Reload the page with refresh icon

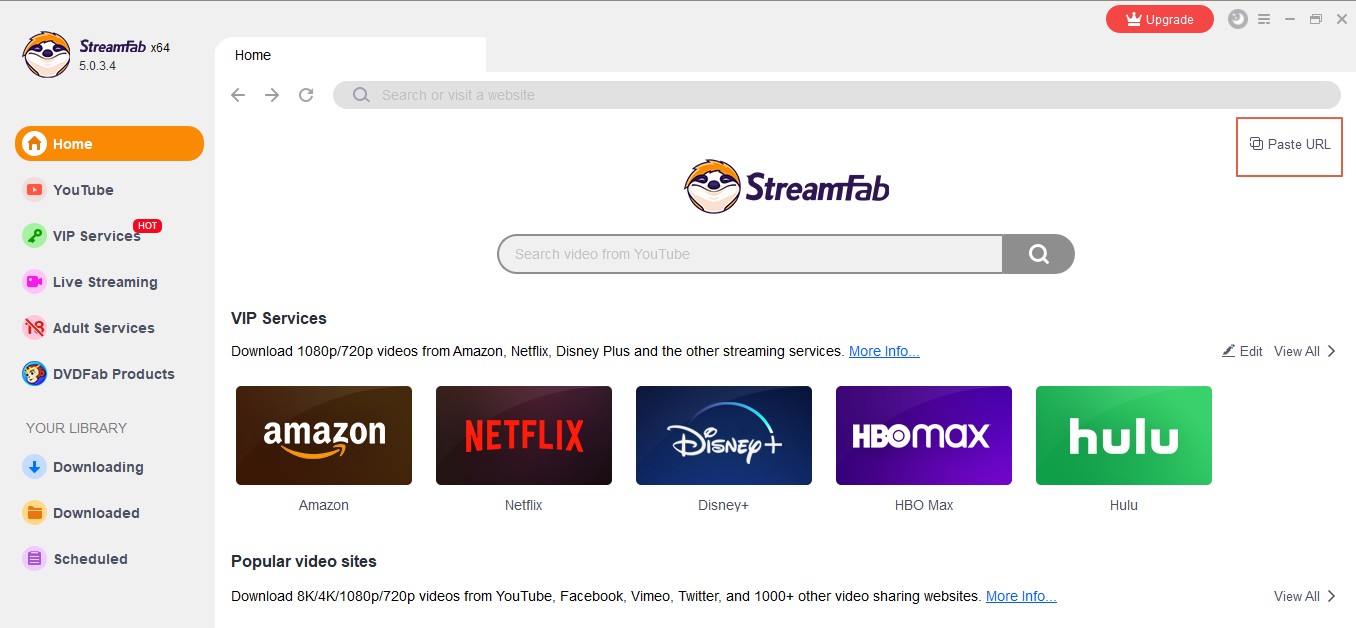(x=306, y=95)
